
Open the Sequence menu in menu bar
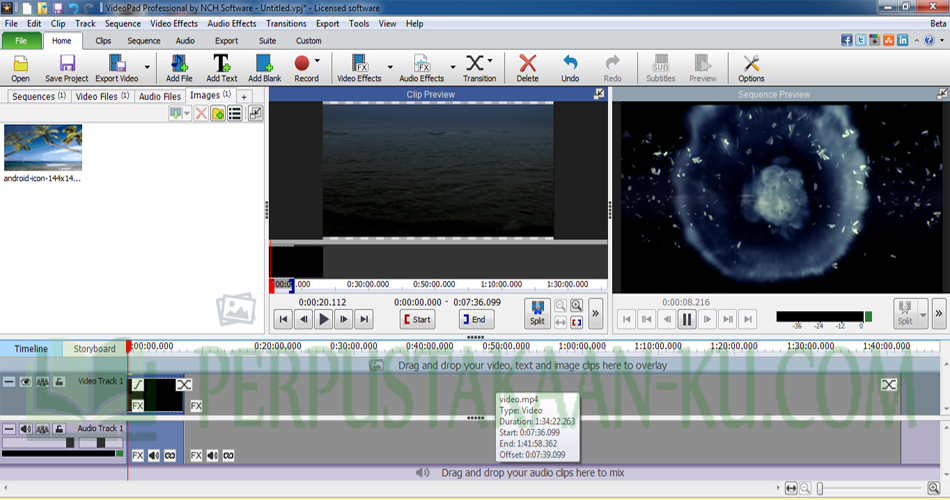pyautogui.click(x=122, y=24)
